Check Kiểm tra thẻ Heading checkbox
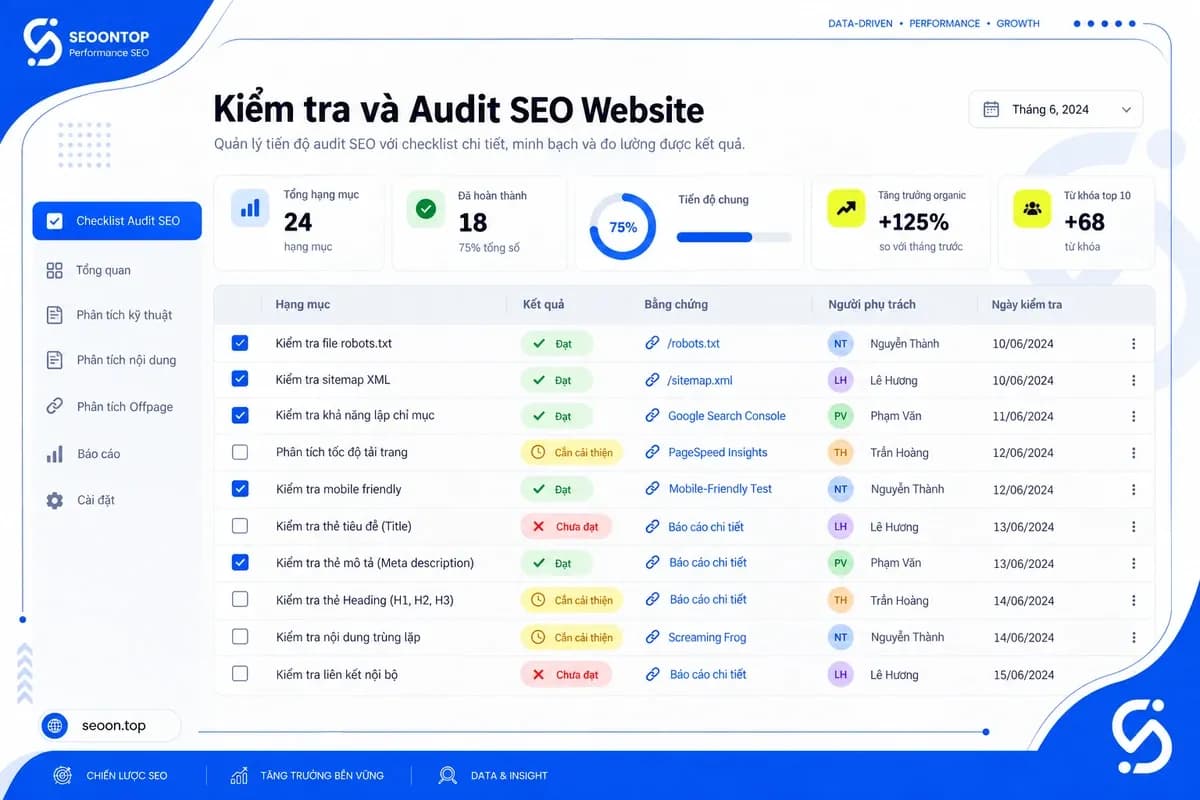Viewport: 1200px width, 800px height. (x=240, y=600)
